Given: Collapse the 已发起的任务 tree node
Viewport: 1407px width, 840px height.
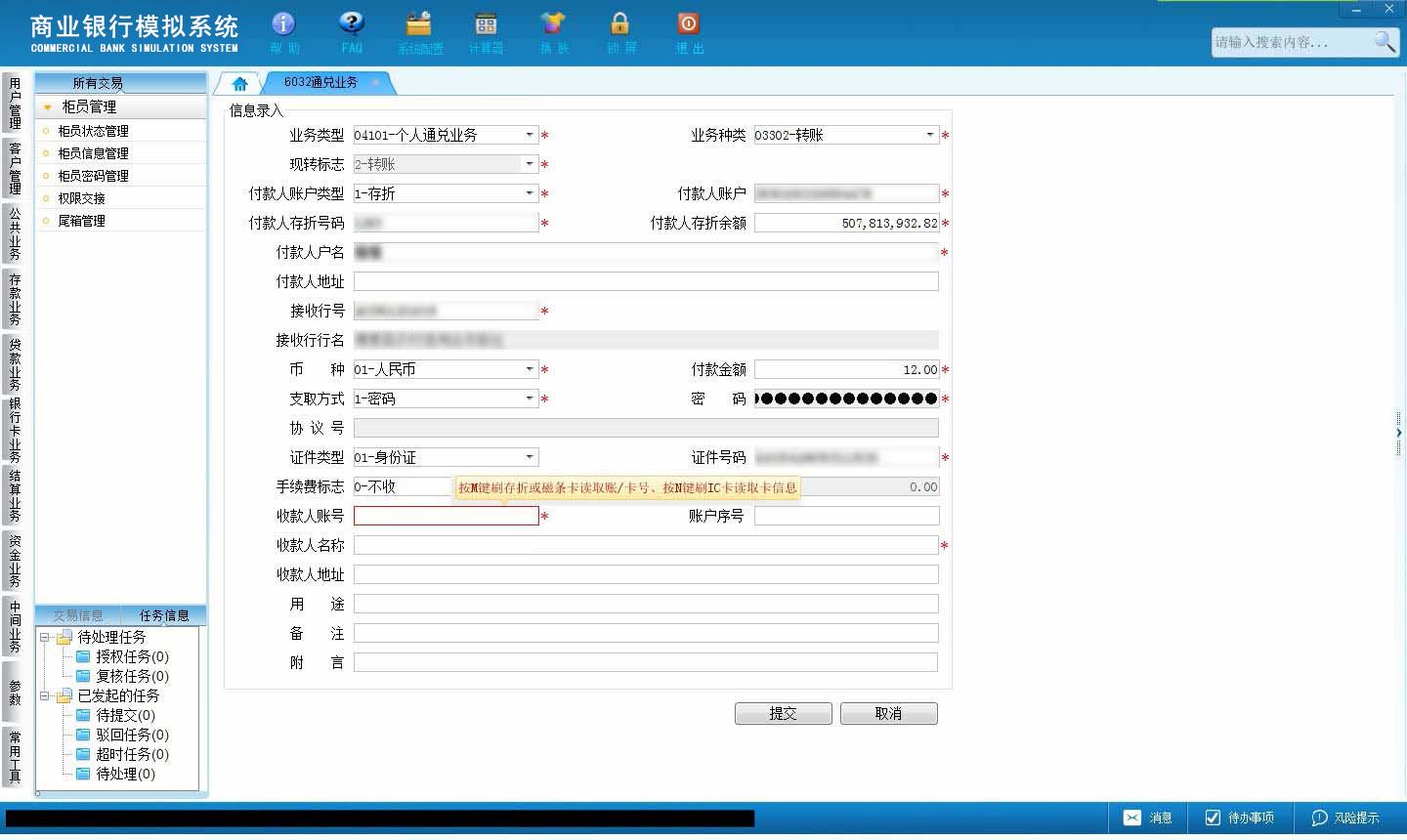Looking at the screenshot, I should click(x=45, y=696).
